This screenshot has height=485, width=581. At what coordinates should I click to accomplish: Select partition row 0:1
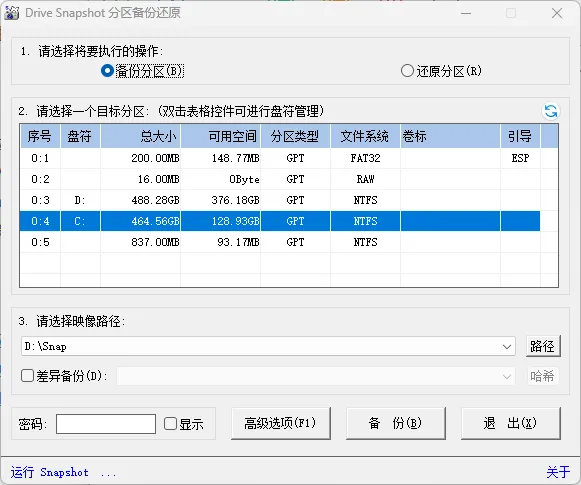(x=280, y=158)
